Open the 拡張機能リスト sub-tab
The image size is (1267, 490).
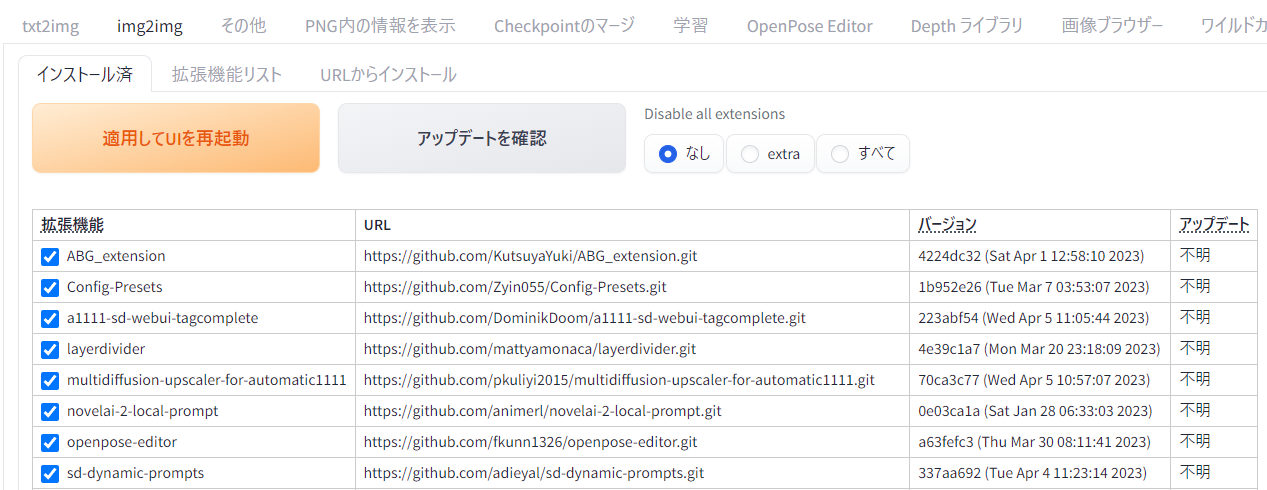(227, 74)
